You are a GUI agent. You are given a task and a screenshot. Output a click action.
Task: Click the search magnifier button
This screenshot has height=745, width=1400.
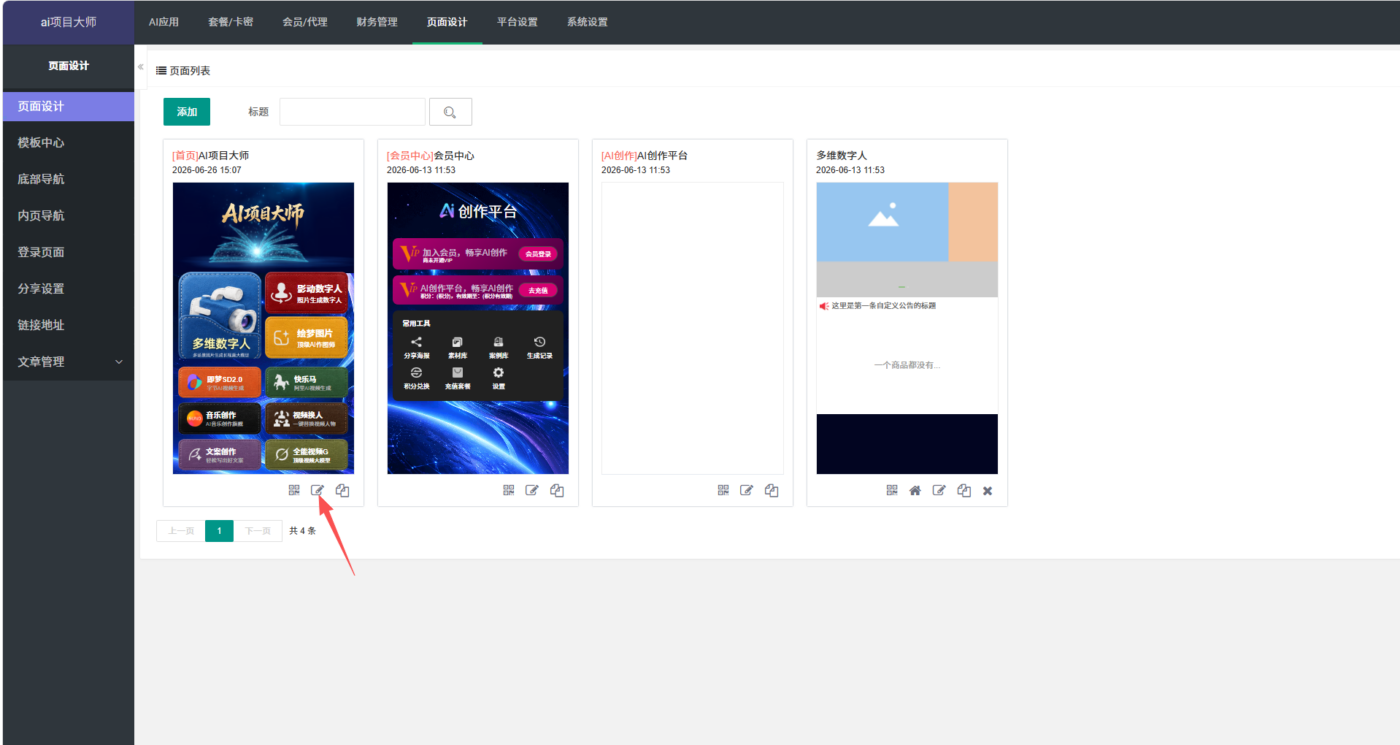[x=450, y=112]
